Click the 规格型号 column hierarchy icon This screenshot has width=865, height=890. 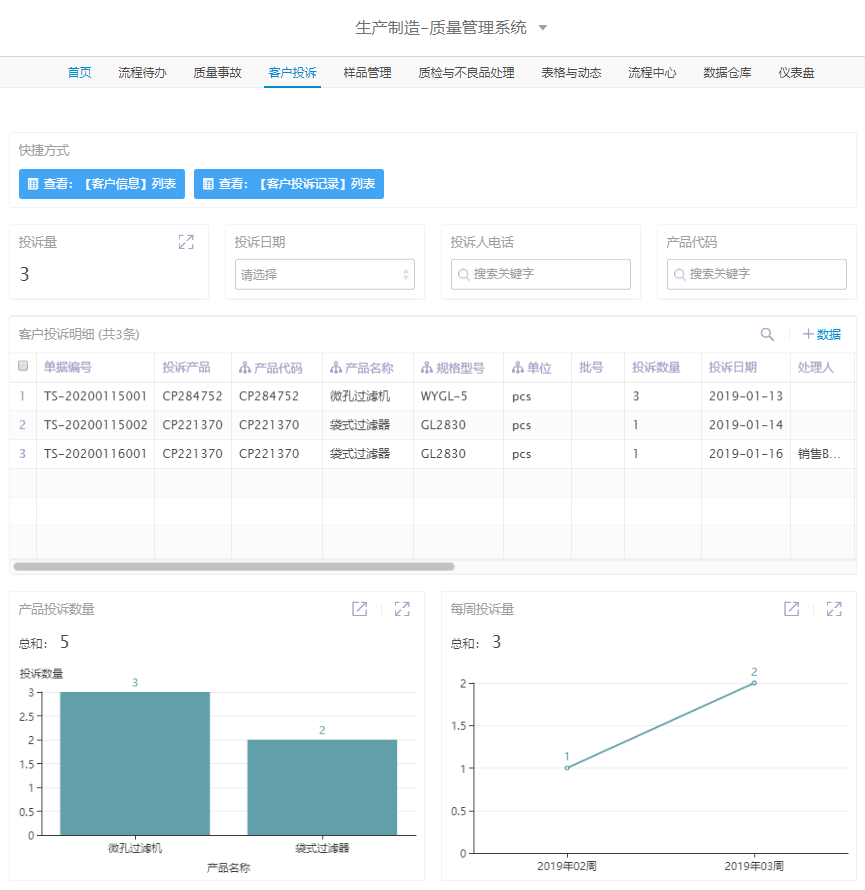point(427,368)
